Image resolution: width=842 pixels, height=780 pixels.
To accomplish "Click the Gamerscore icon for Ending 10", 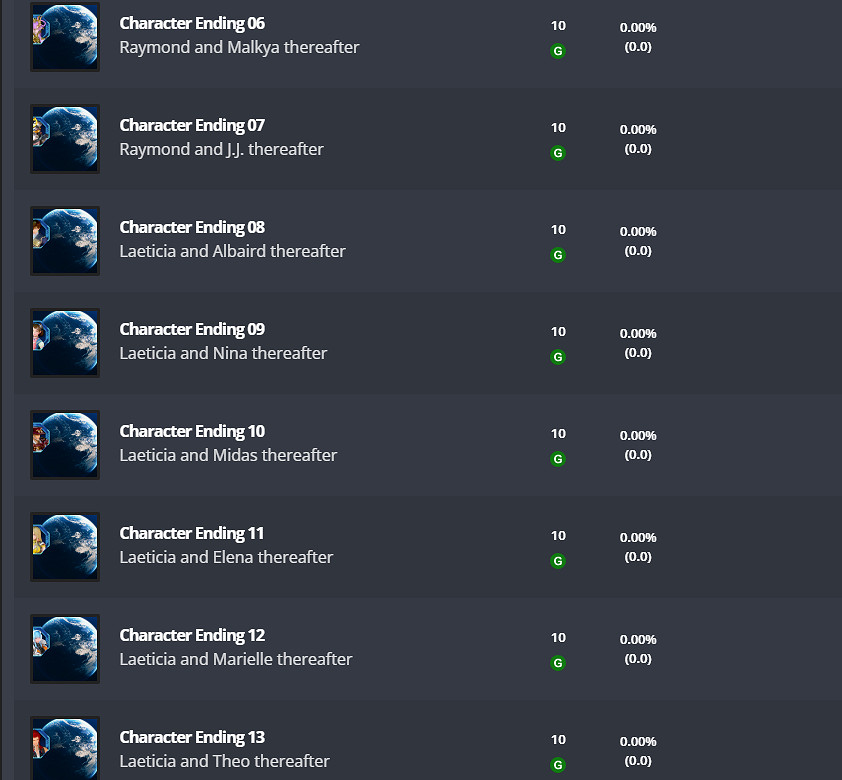I will click(x=558, y=459).
